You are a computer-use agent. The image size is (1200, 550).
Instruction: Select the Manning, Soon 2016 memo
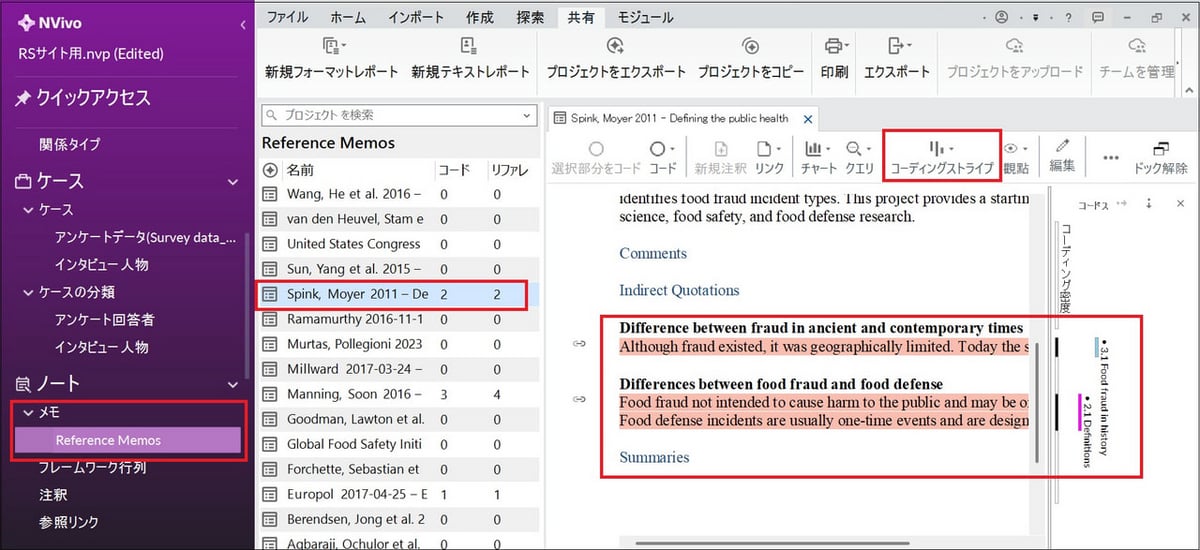click(355, 394)
